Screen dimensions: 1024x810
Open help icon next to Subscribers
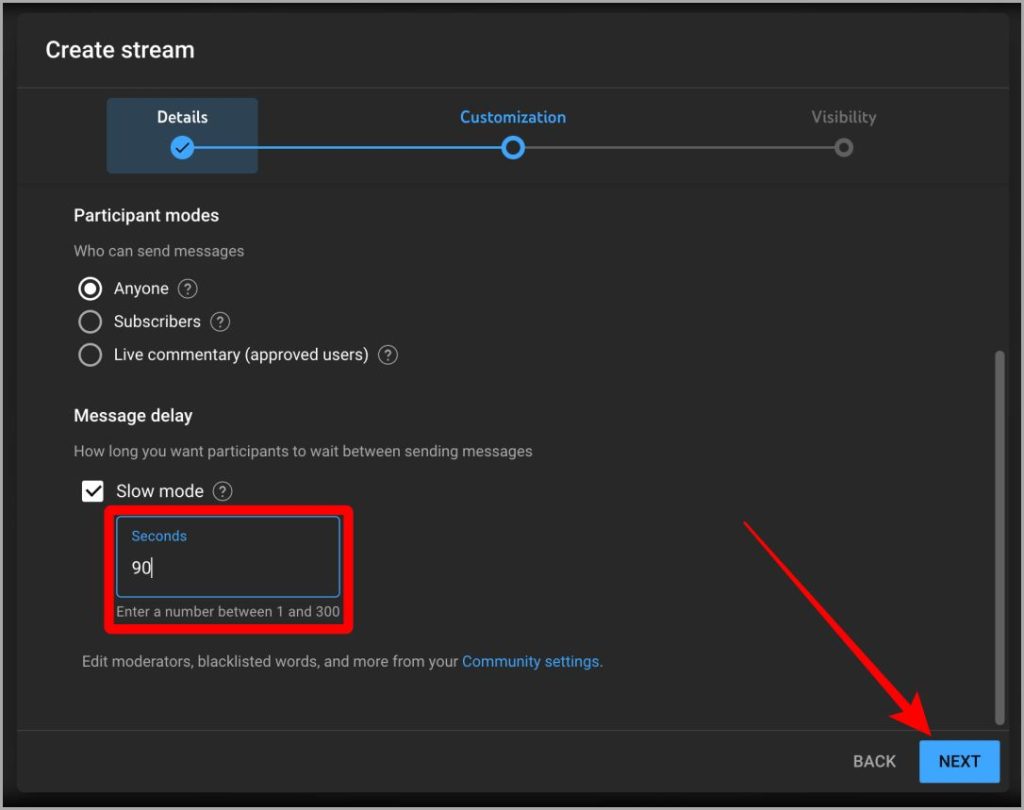tap(220, 321)
